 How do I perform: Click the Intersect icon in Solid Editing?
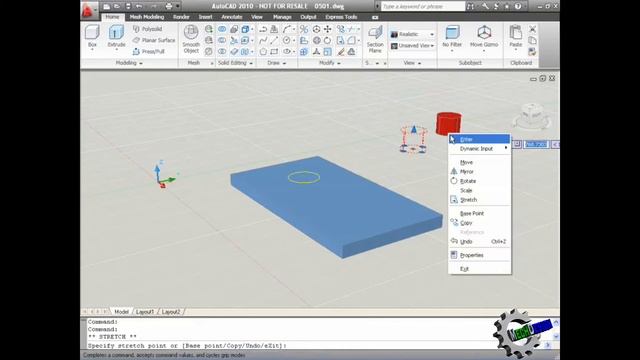(x=222, y=52)
